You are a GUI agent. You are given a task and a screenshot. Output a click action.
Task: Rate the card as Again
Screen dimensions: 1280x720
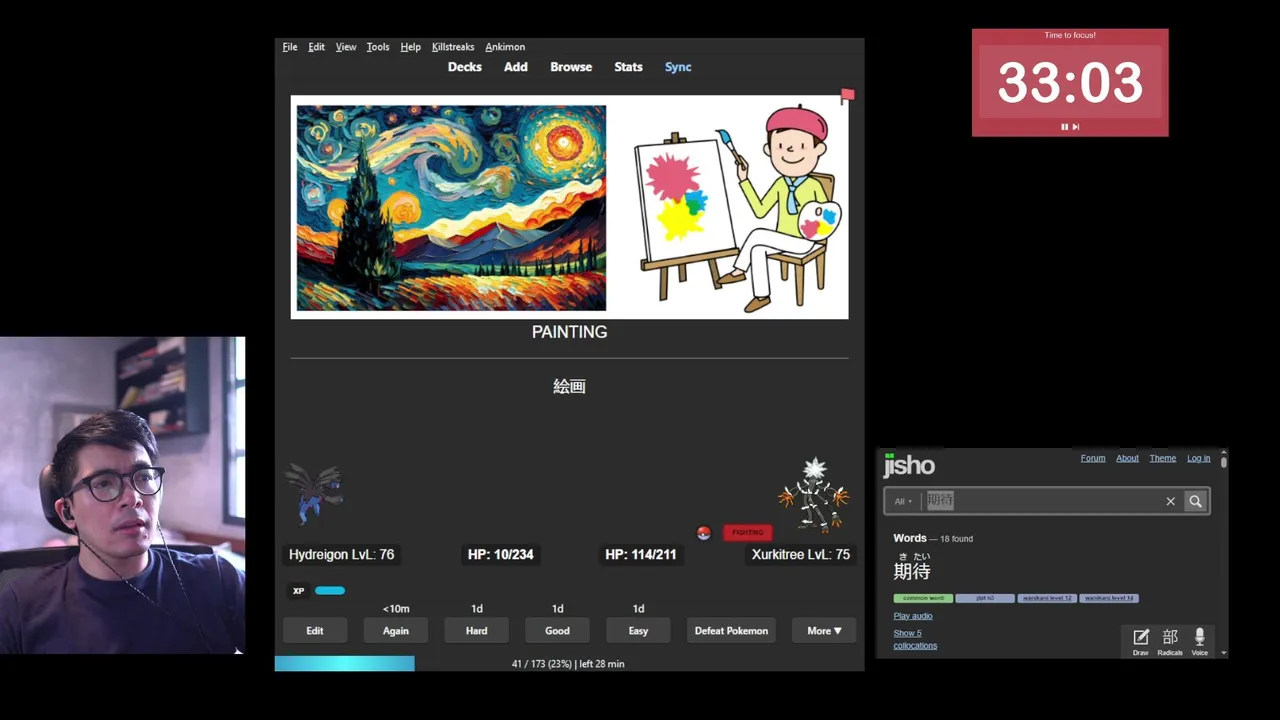click(x=396, y=631)
